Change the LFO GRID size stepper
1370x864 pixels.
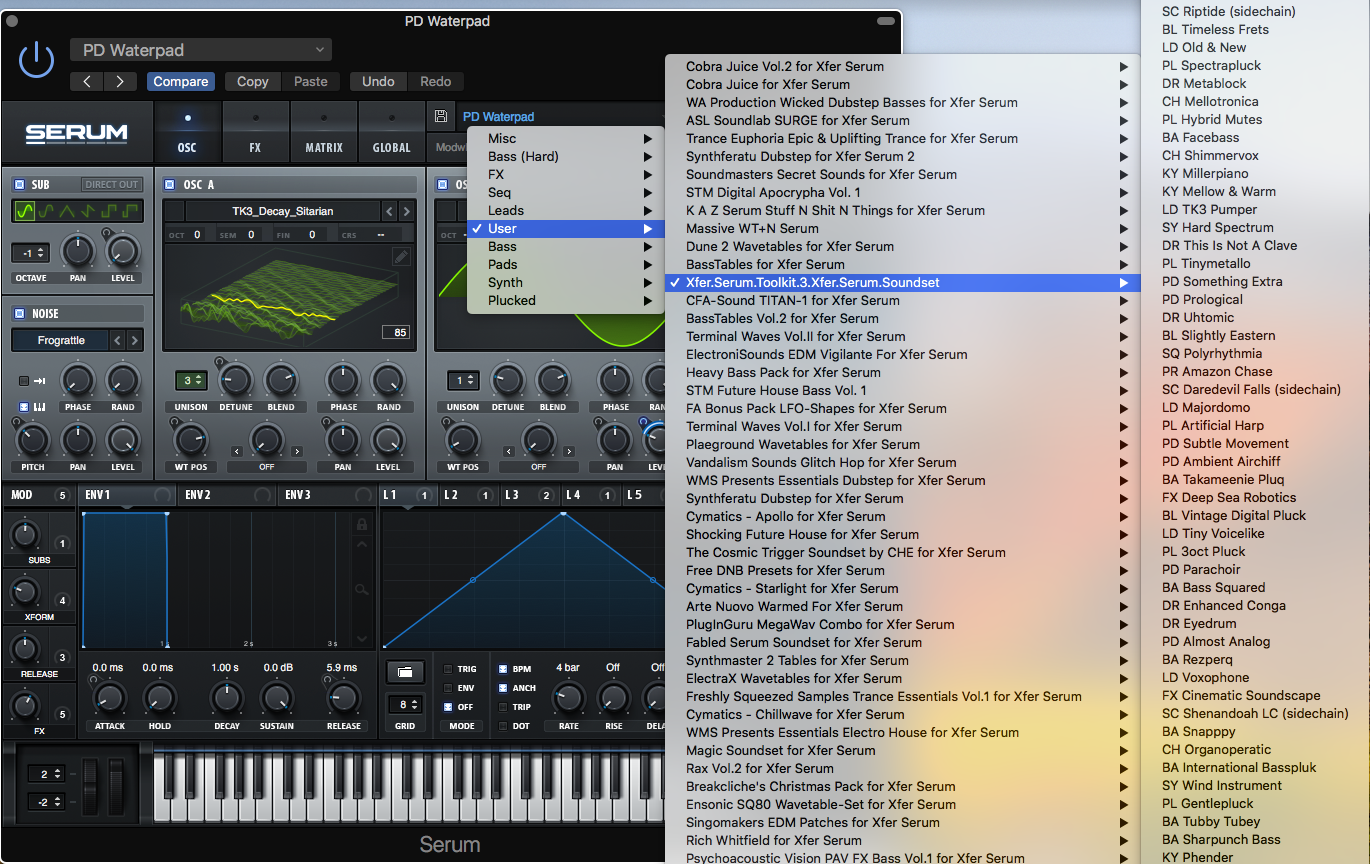[404, 704]
